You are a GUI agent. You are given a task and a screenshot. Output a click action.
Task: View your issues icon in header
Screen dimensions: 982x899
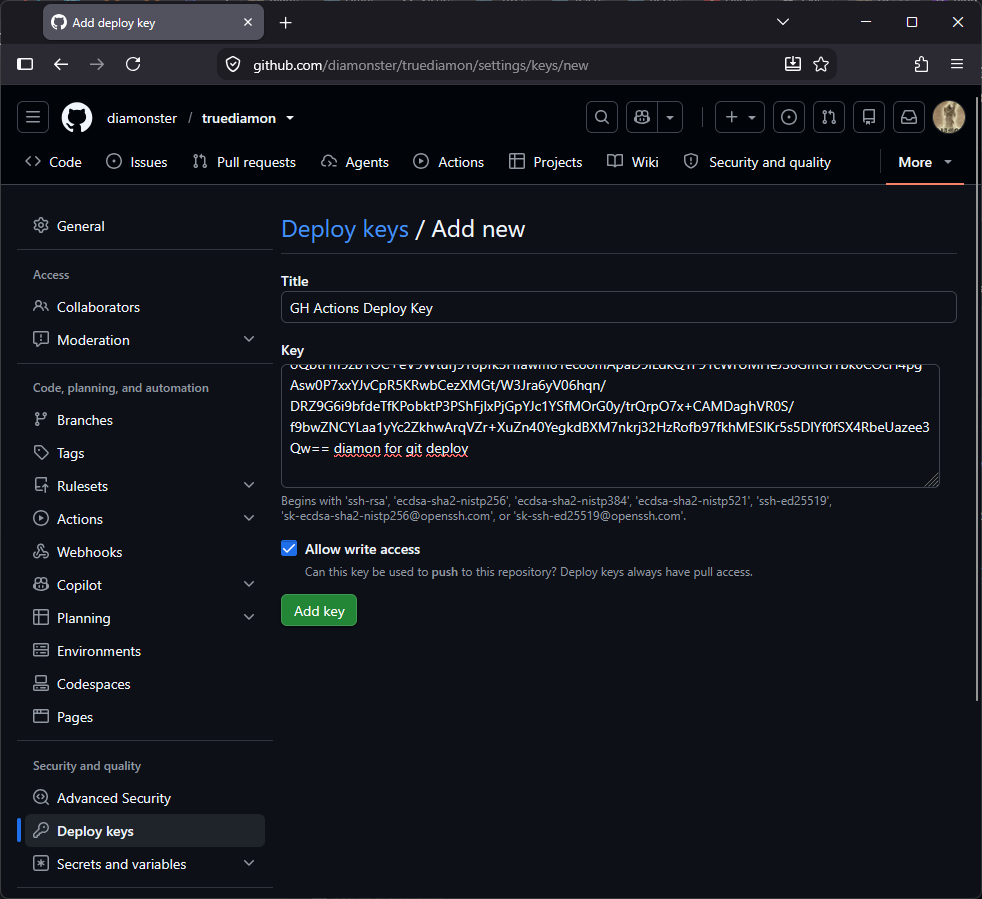[788, 117]
